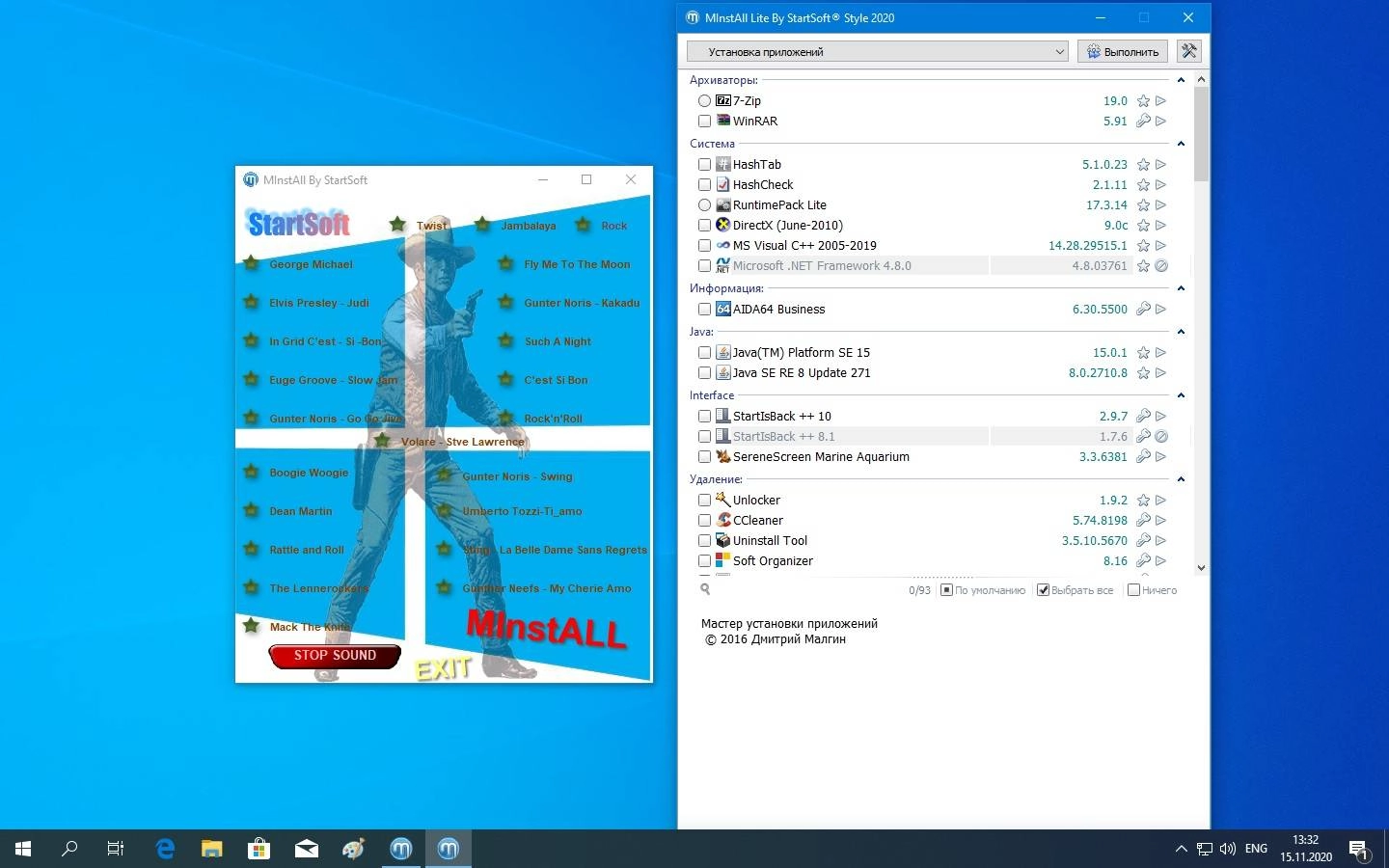Click the scrollbar down arrow in the list
The width and height of the screenshot is (1389, 868).
click(1201, 568)
